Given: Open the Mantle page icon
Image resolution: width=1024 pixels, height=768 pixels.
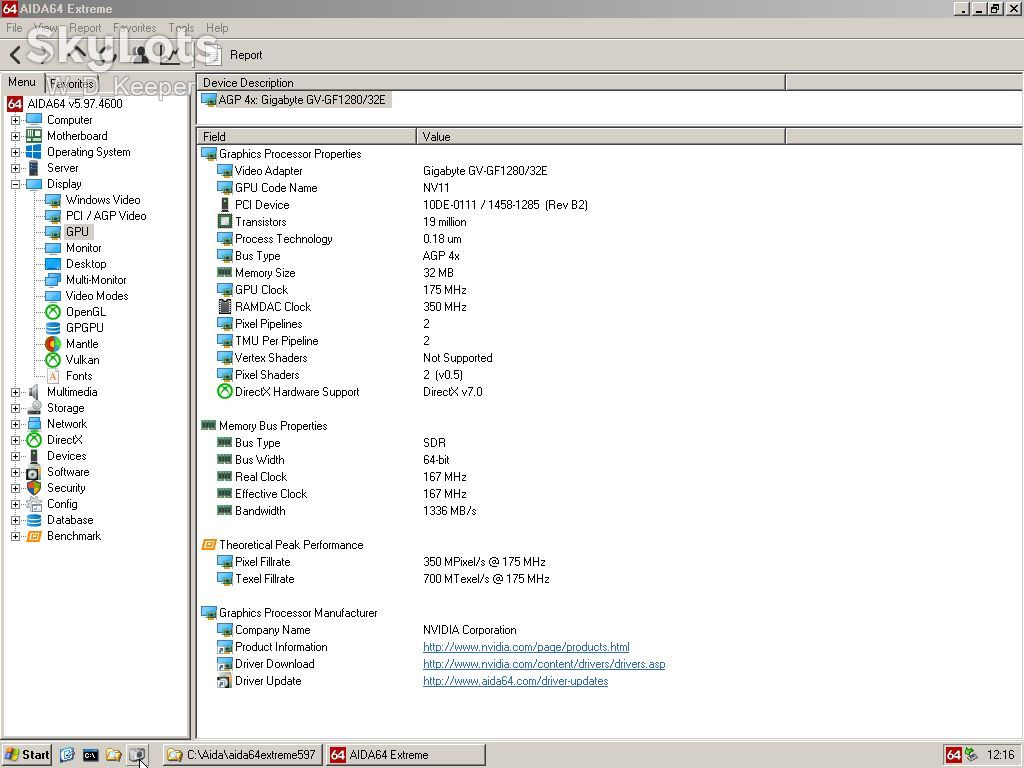Looking at the screenshot, I should 53,344.
